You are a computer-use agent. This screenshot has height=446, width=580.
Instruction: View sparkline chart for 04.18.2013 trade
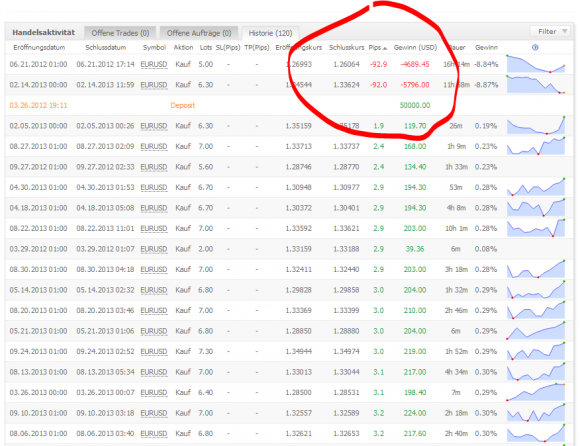click(536, 207)
